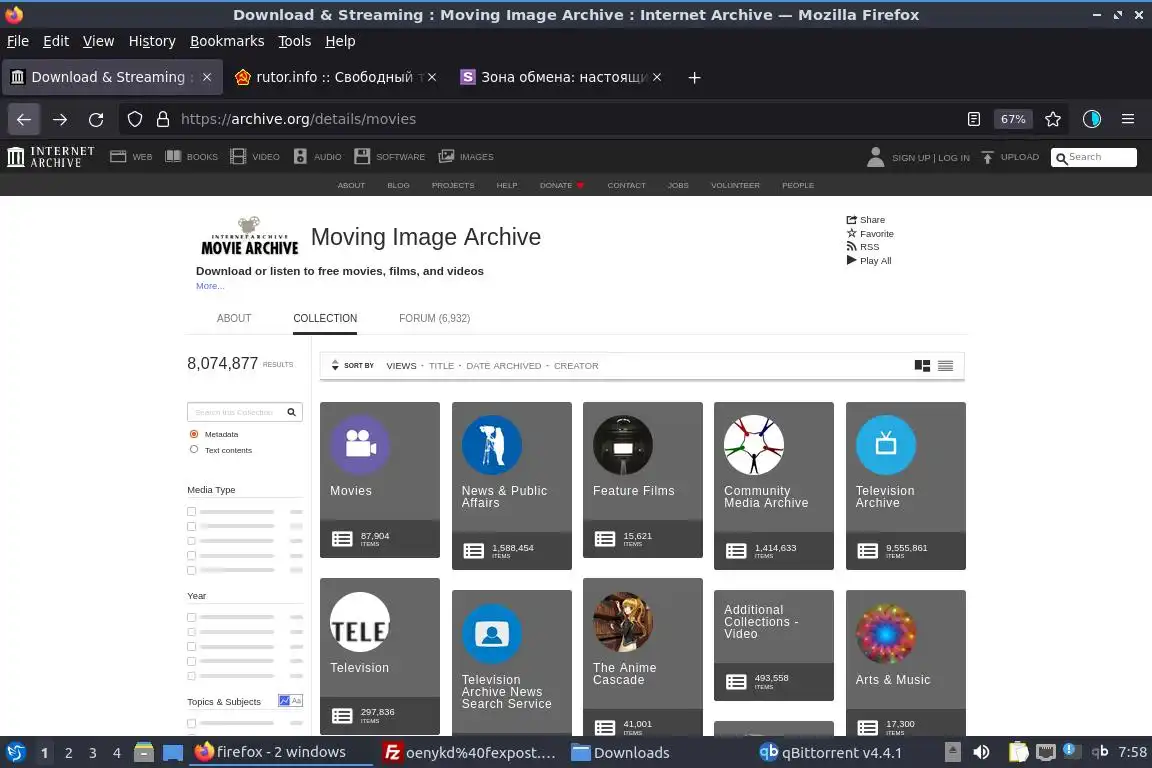
Task: Click the top Search box
Action: click(1094, 157)
